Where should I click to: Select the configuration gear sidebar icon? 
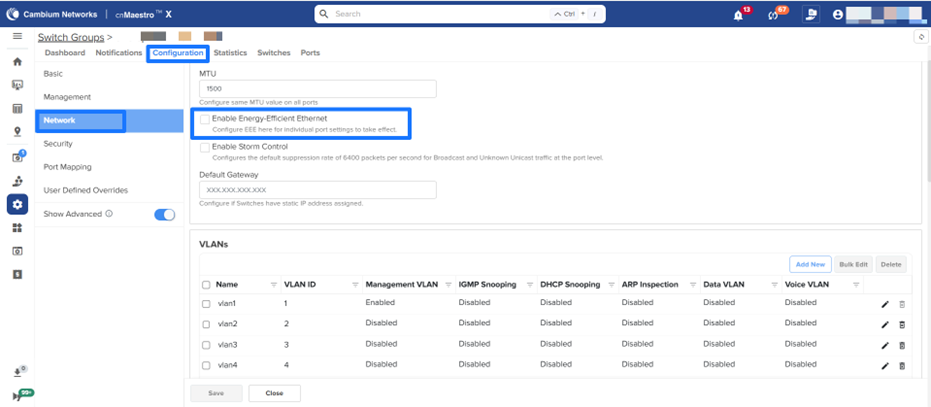pos(17,204)
